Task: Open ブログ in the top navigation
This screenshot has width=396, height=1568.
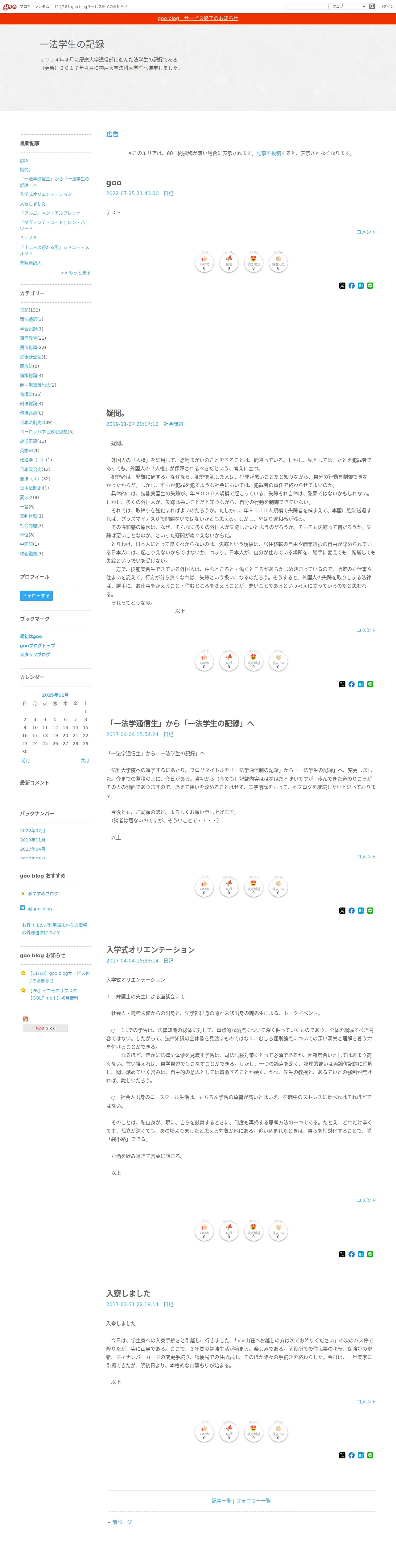Action: point(25,7)
